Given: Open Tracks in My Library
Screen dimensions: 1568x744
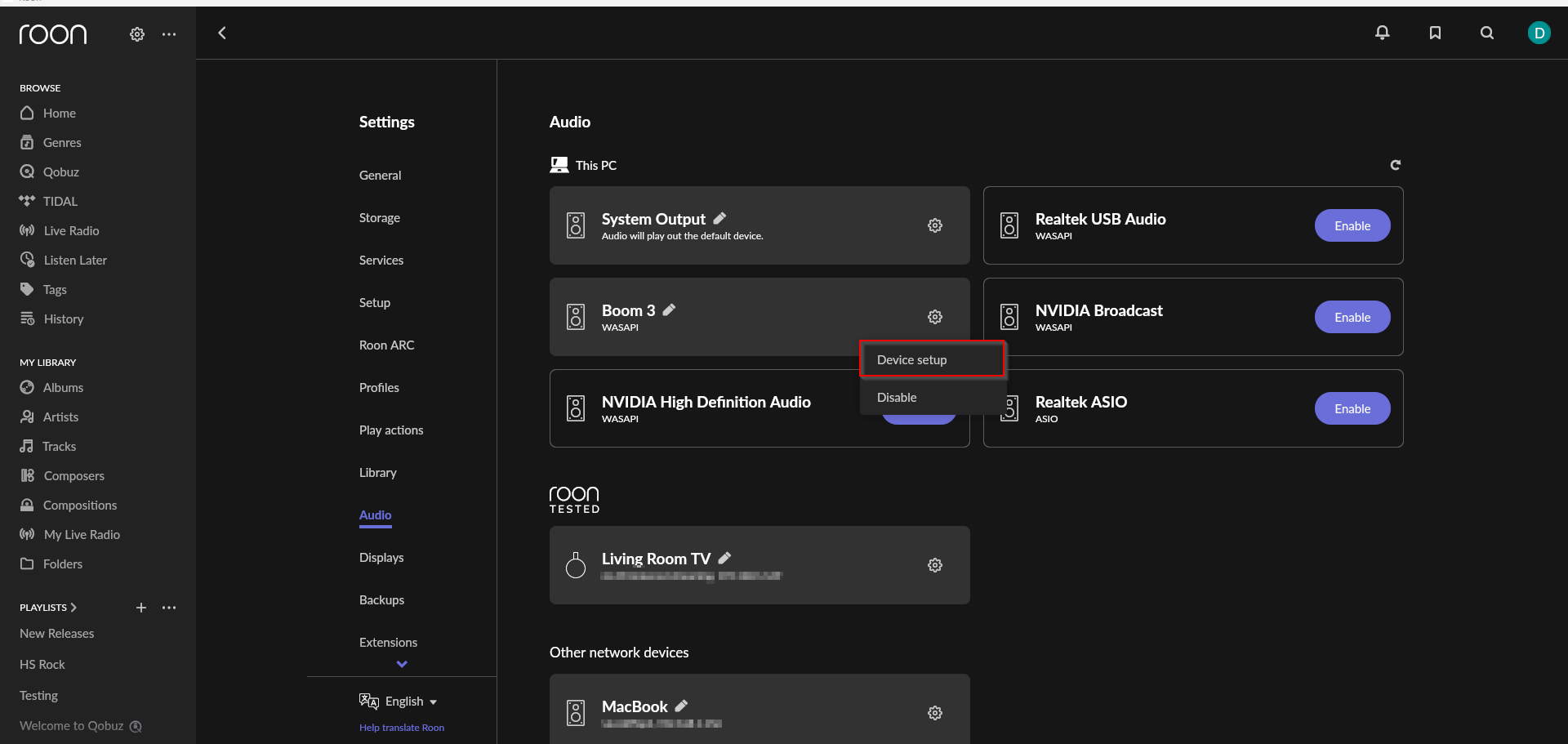Looking at the screenshot, I should coord(48,446).
